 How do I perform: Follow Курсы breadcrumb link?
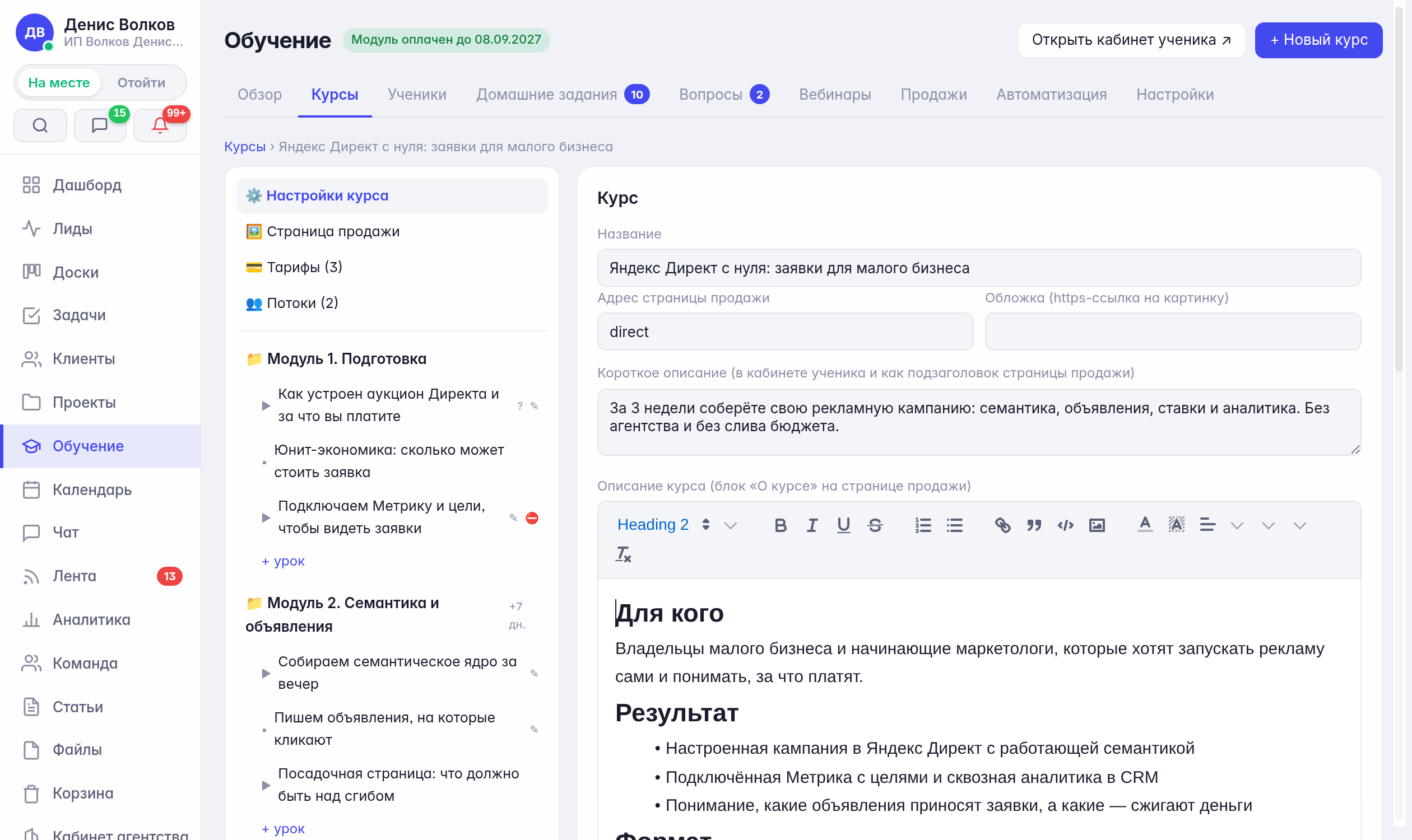(x=245, y=147)
